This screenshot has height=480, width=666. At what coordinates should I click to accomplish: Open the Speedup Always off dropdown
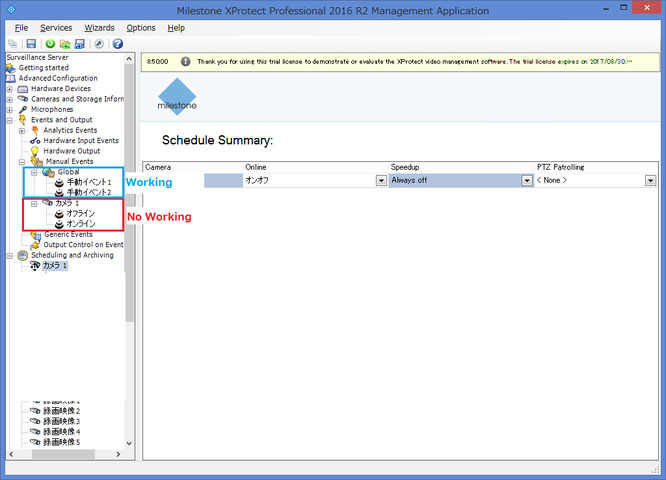click(x=526, y=181)
